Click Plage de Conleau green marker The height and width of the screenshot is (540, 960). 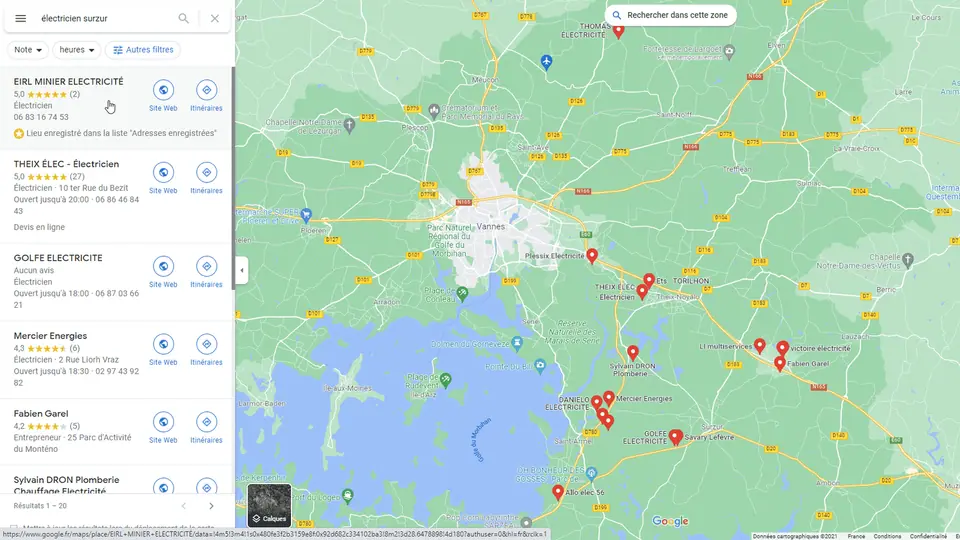point(462,294)
